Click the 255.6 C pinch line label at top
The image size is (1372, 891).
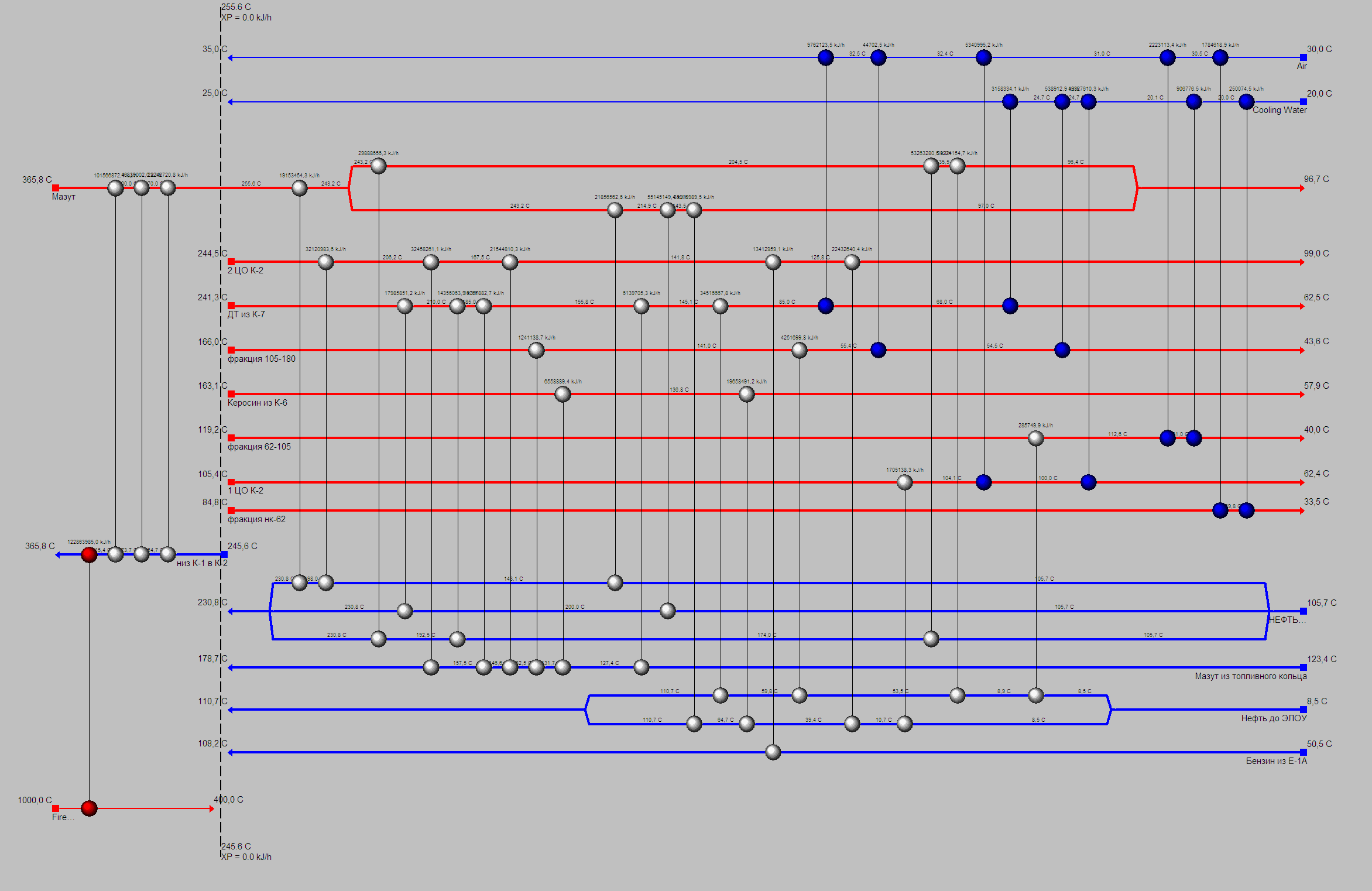[236, 7]
